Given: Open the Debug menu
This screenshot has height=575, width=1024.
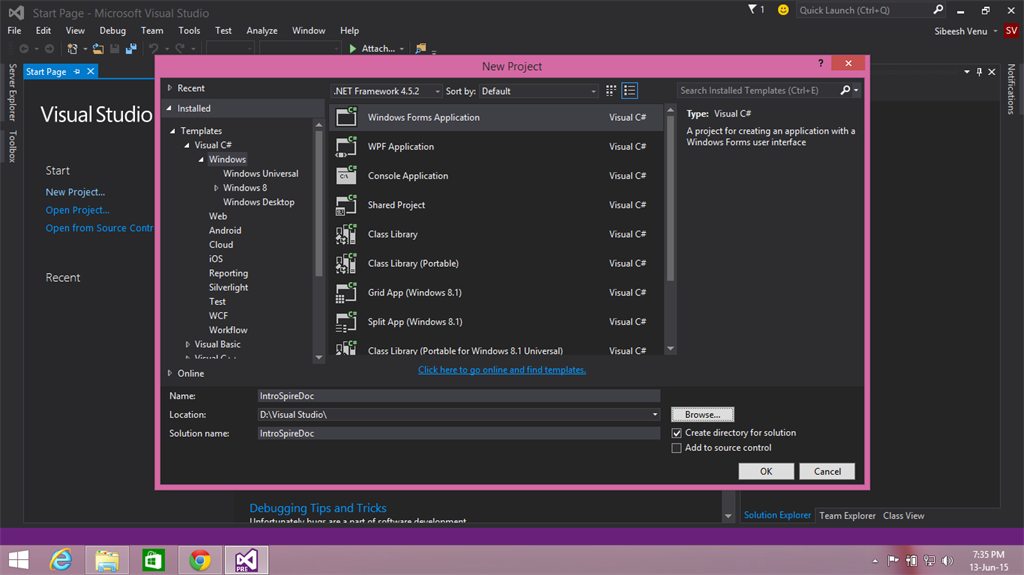Looking at the screenshot, I should (112, 30).
